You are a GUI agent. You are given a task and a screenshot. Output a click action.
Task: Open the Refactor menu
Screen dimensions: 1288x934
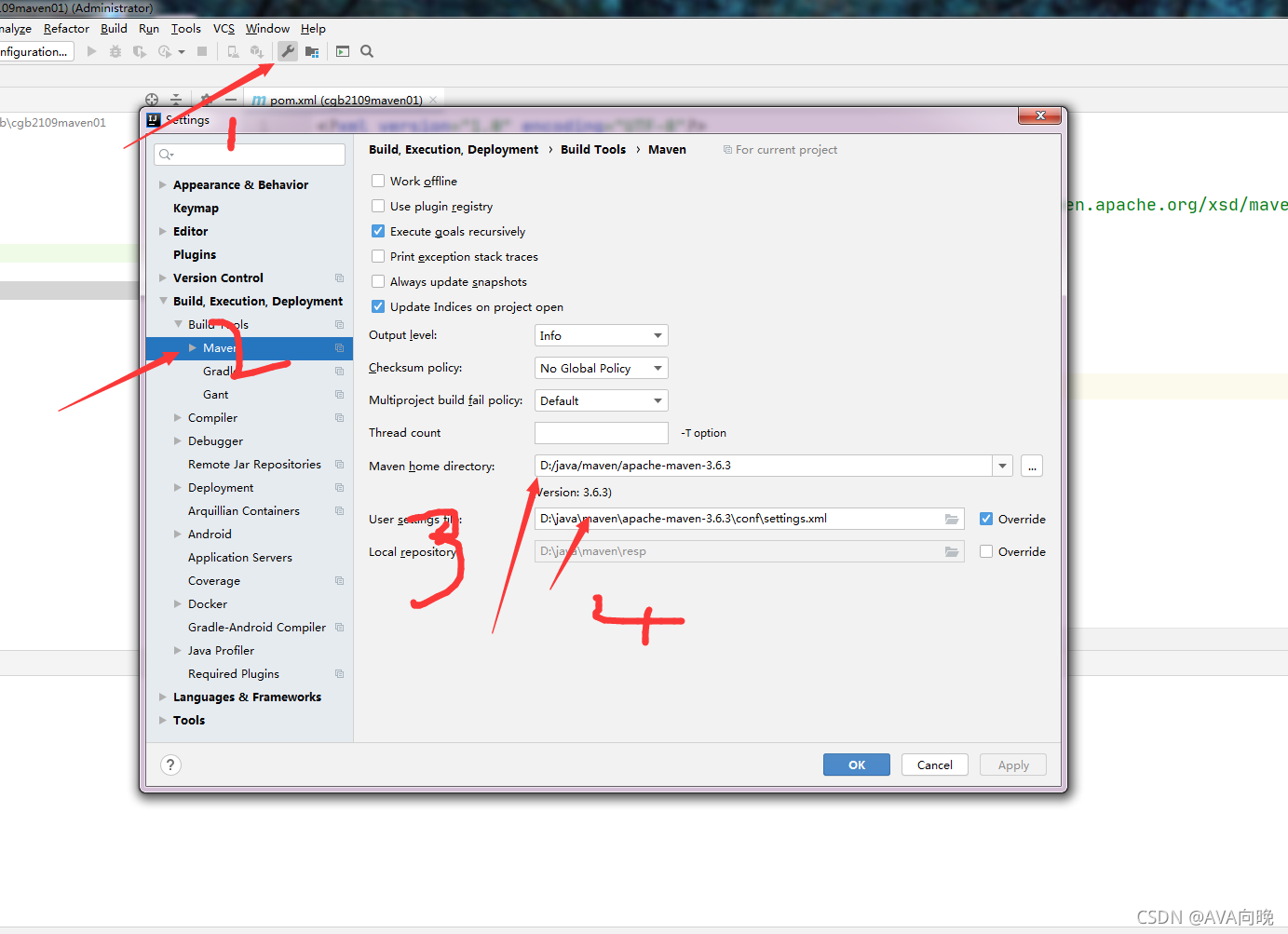66,29
